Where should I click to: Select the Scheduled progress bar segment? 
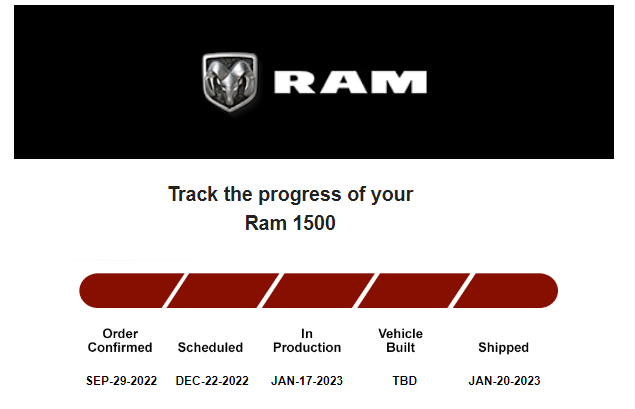[223, 290]
